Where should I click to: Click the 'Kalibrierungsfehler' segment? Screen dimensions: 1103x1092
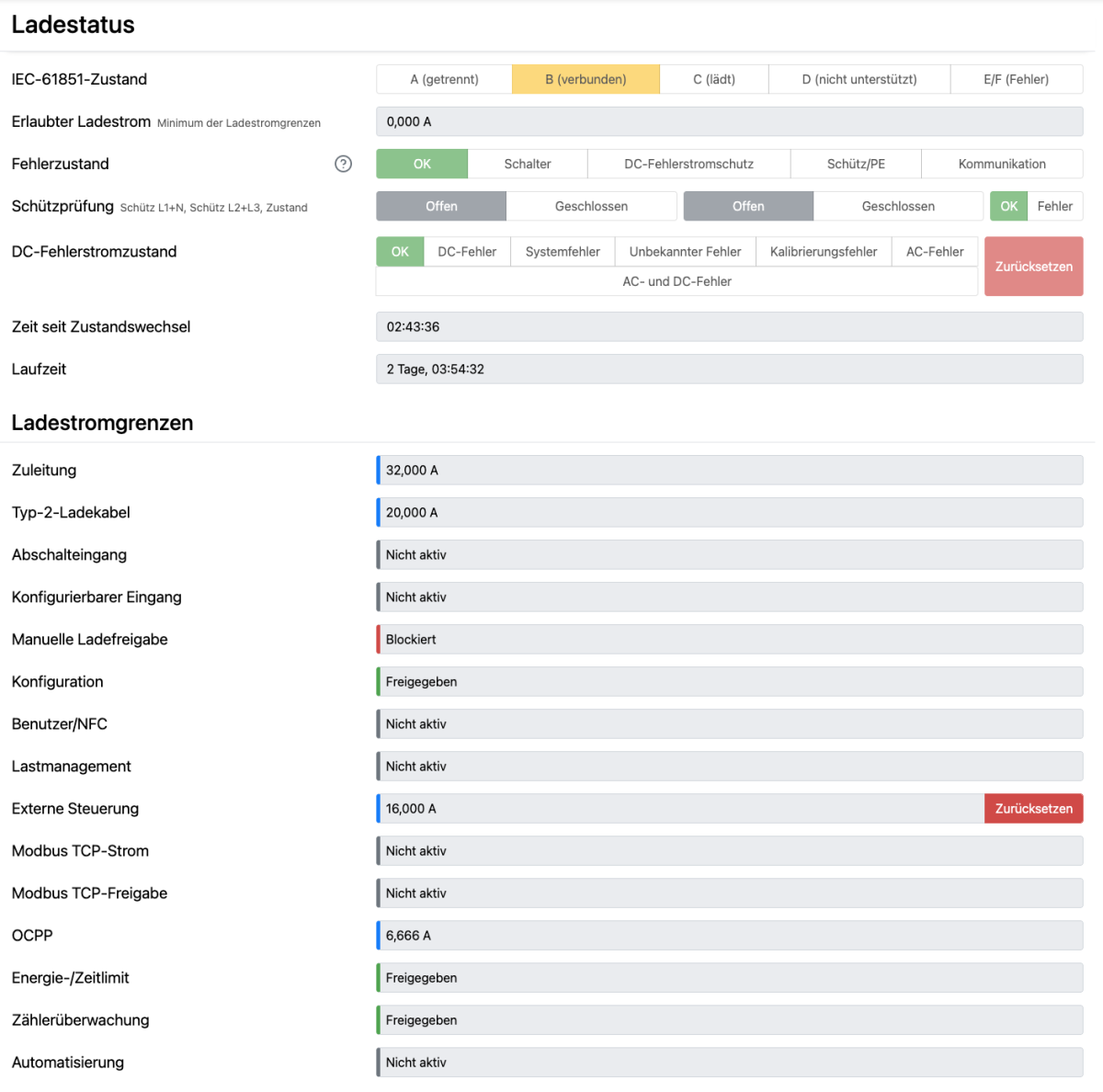[x=823, y=252]
